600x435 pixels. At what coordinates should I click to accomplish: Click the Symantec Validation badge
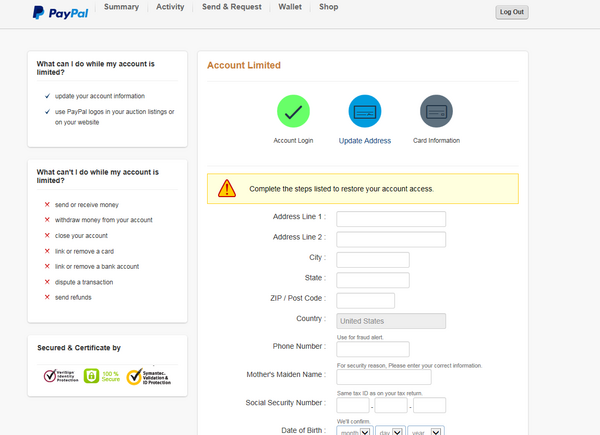click(149, 377)
